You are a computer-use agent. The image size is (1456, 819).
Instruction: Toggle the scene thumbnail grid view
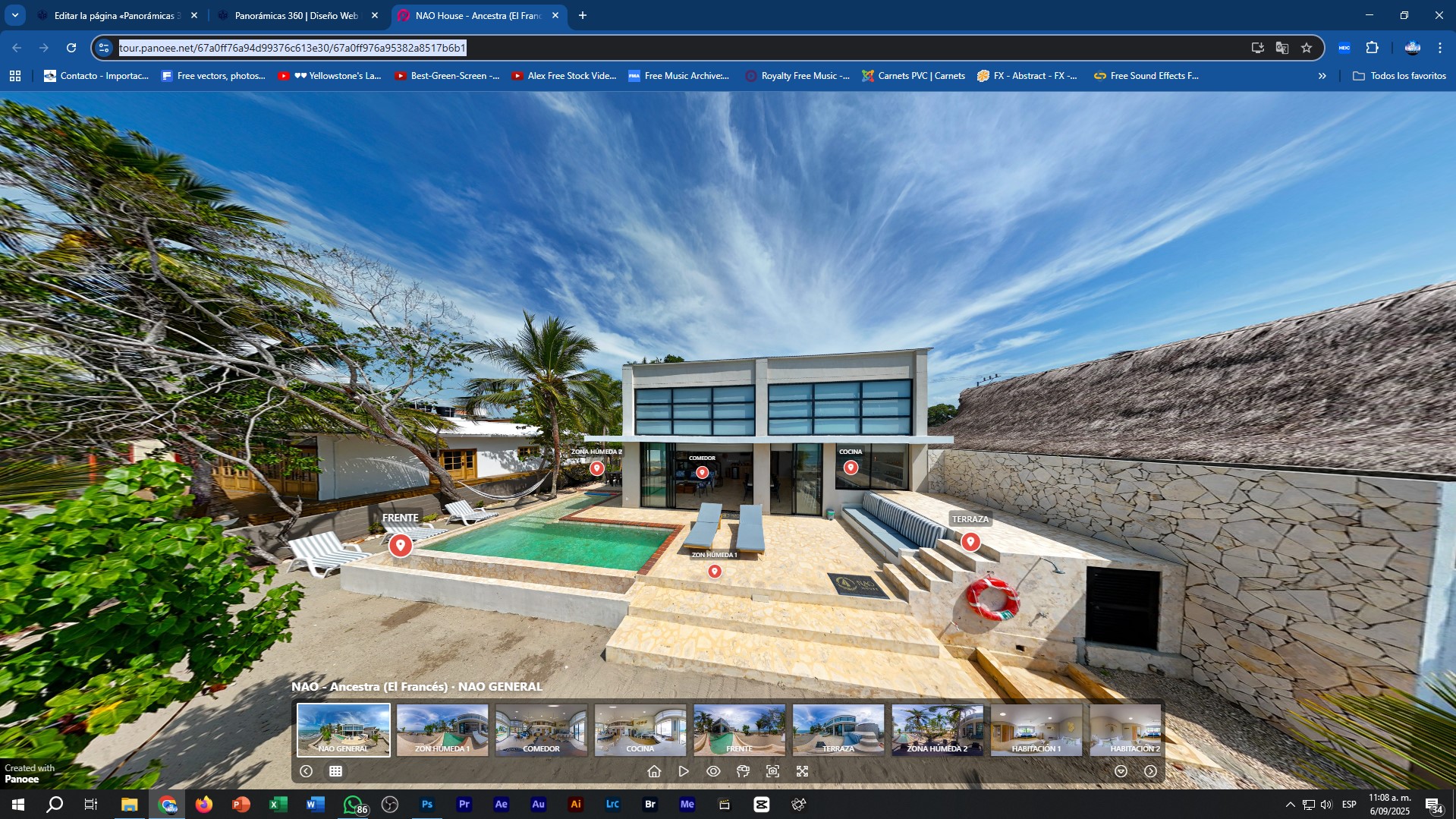point(335,771)
